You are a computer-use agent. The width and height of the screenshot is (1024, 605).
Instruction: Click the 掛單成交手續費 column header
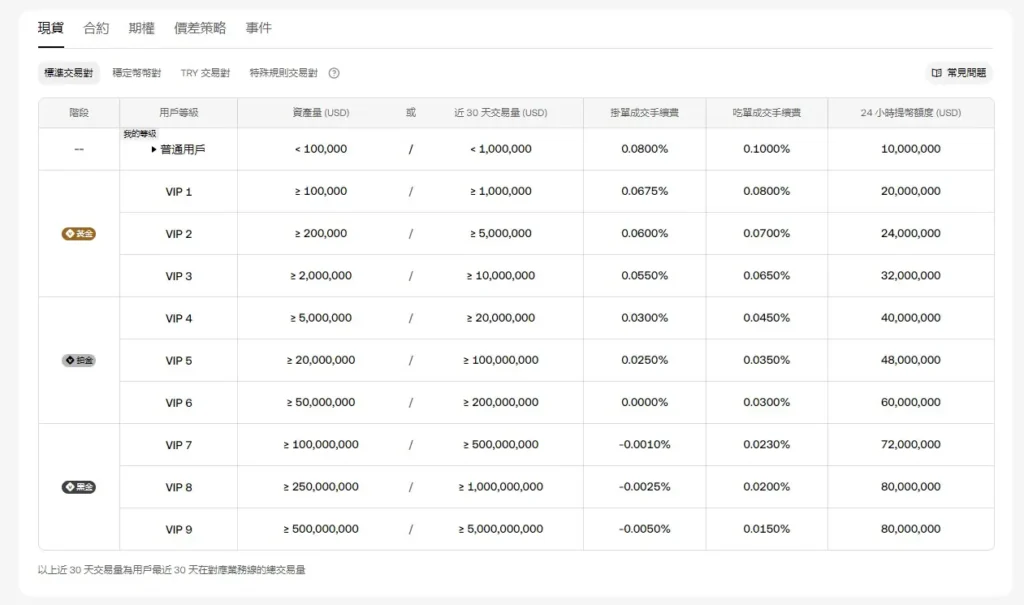tap(645, 112)
